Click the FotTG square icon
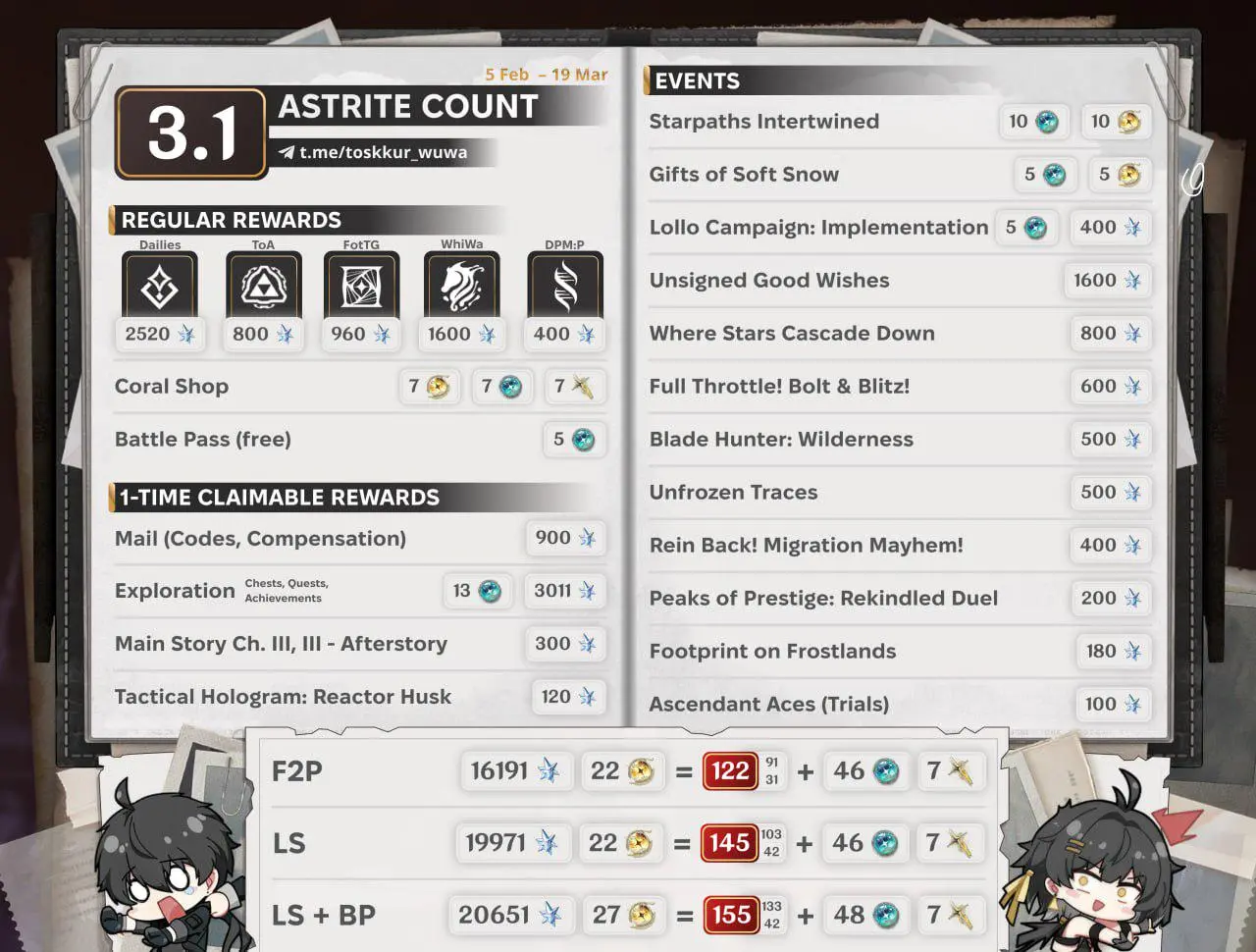This screenshot has width=1256, height=952. [361, 286]
